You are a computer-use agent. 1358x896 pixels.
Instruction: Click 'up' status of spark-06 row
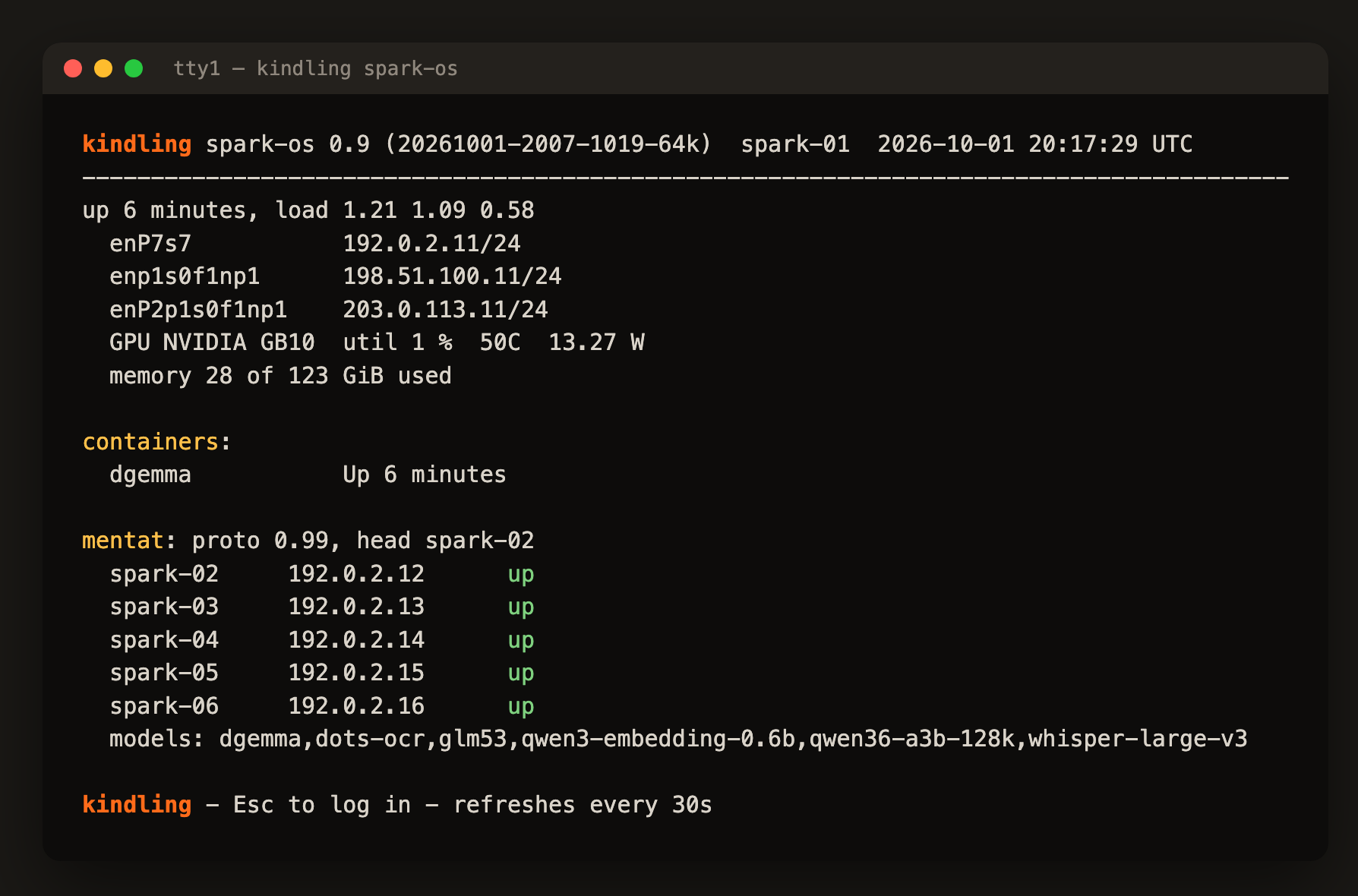click(x=521, y=708)
